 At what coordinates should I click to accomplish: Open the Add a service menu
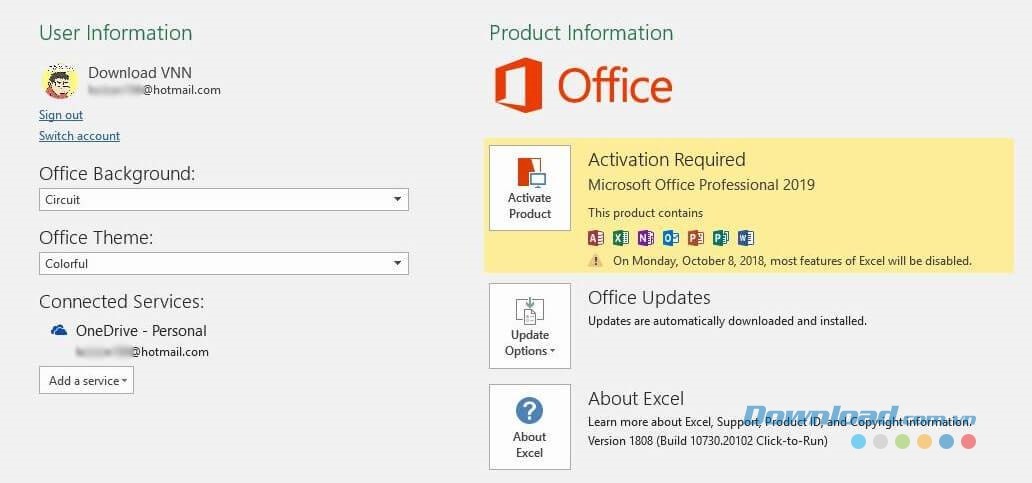tap(86, 380)
